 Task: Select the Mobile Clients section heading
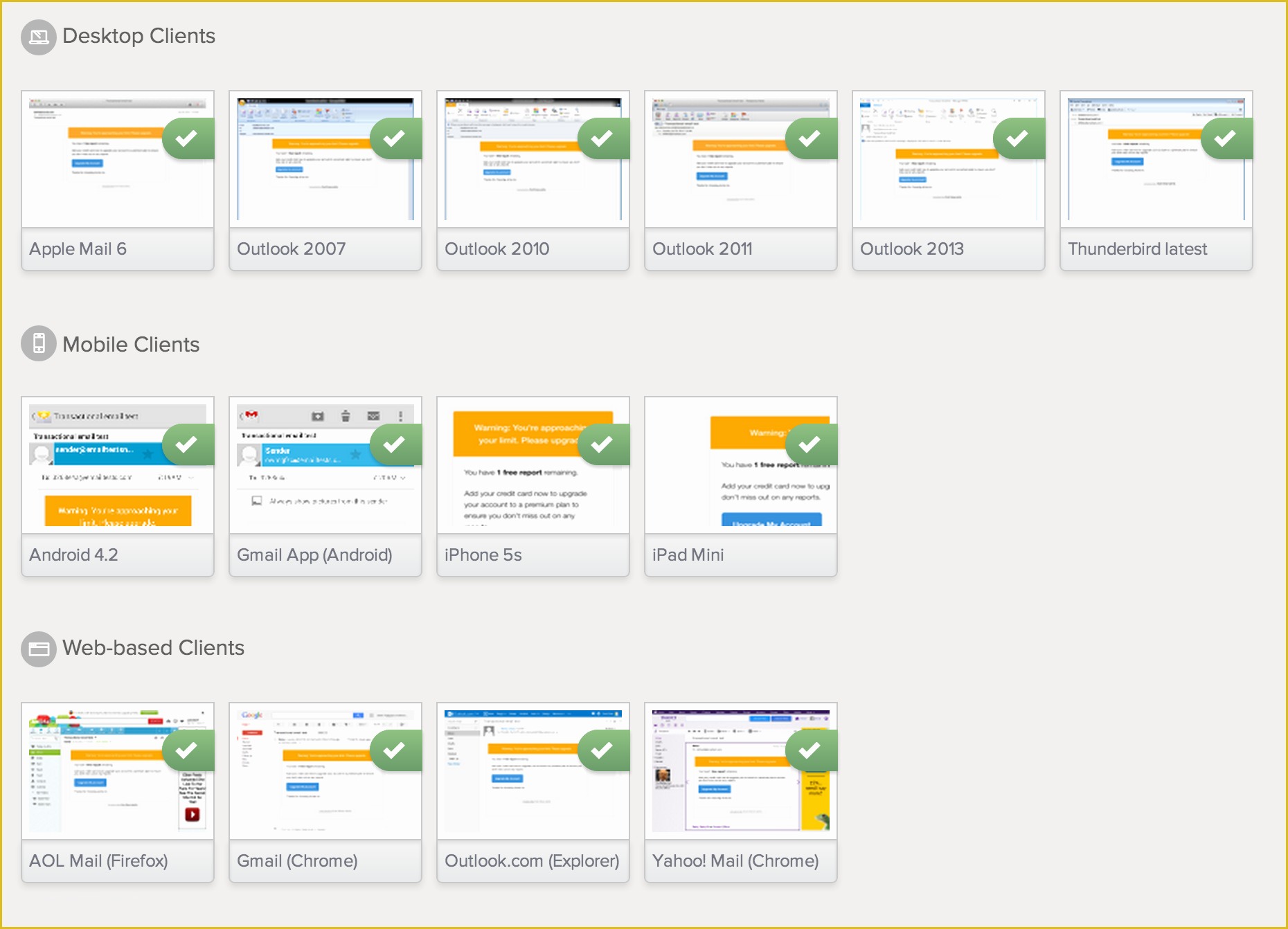[131, 345]
